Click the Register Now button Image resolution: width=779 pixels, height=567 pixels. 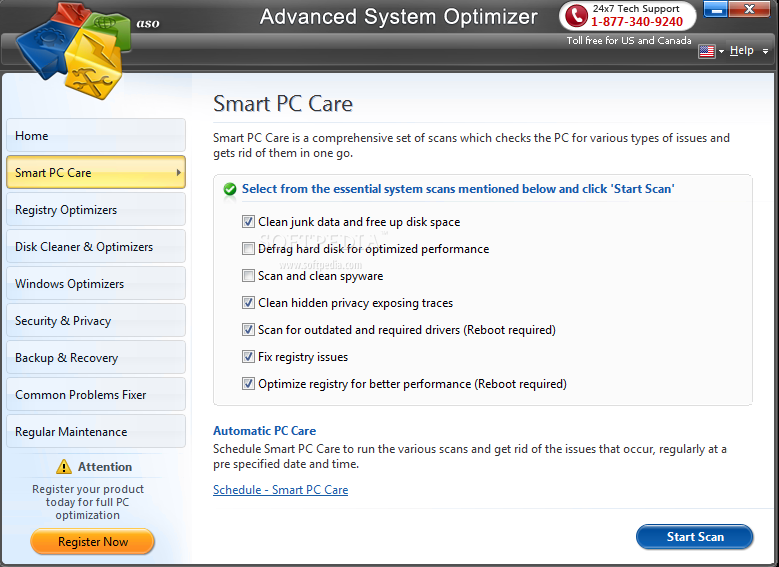point(92,542)
